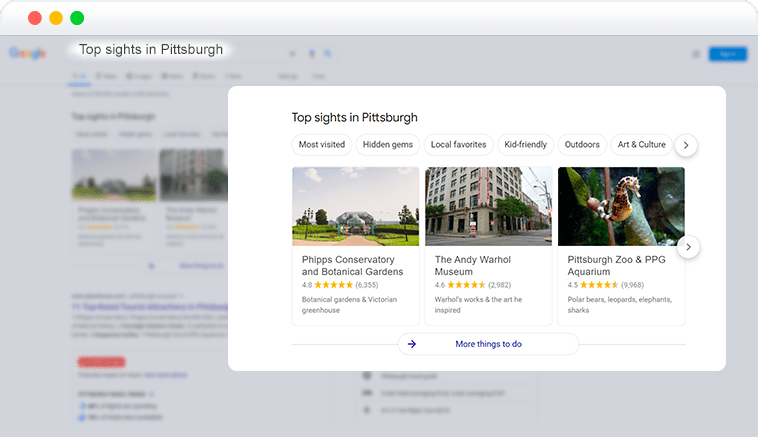The height and width of the screenshot is (437, 758).
Task: Select the Hidden gems filter chip
Action: click(388, 145)
